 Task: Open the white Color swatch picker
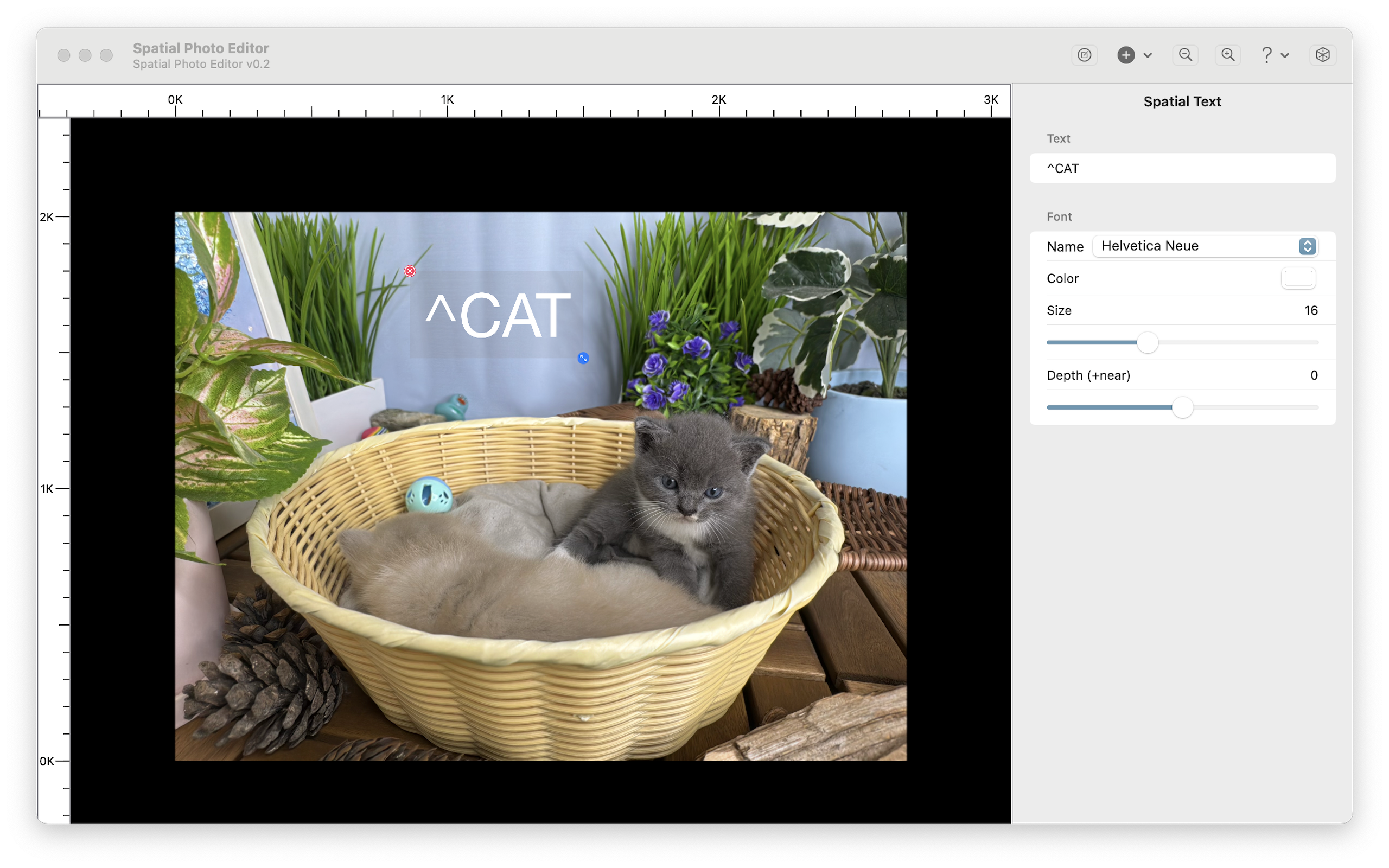point(1298,278)
